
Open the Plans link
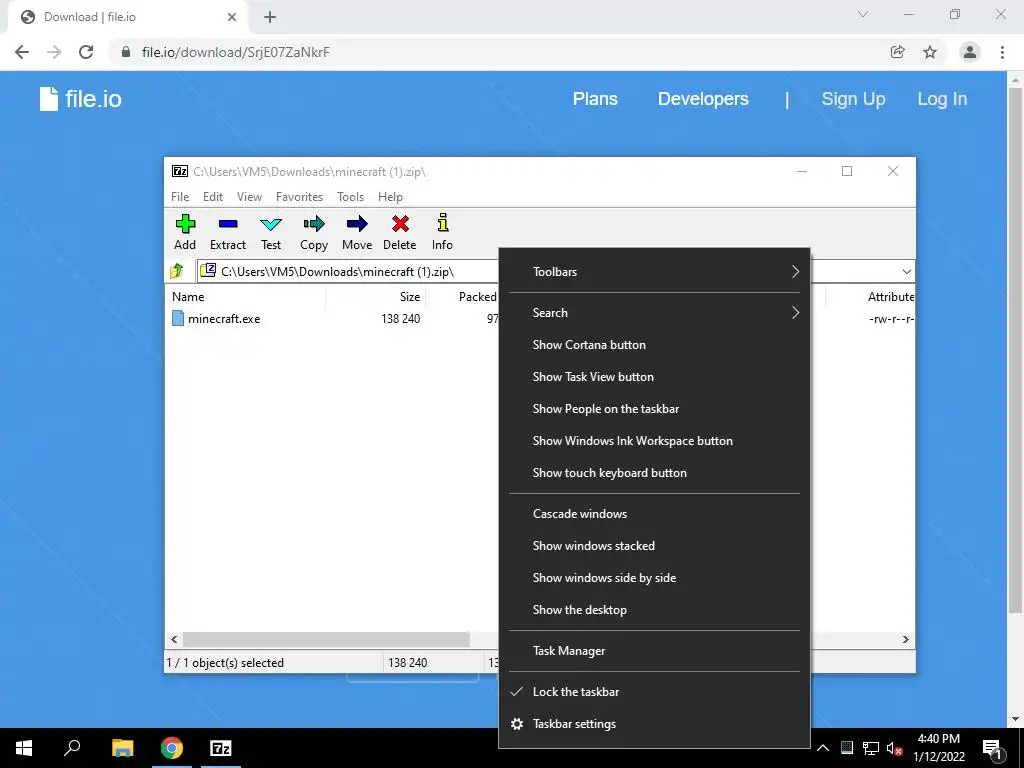click(595, 99)
